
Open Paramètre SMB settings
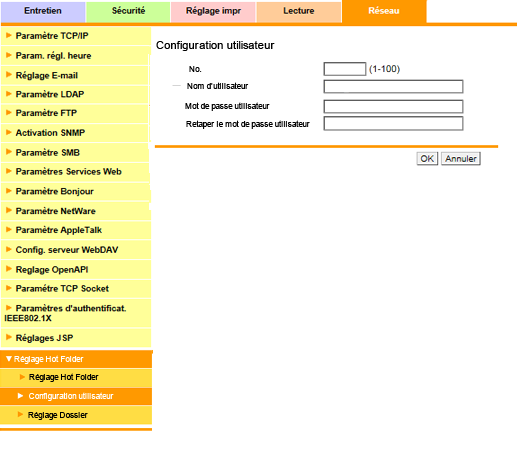click(x=75, y=153)
